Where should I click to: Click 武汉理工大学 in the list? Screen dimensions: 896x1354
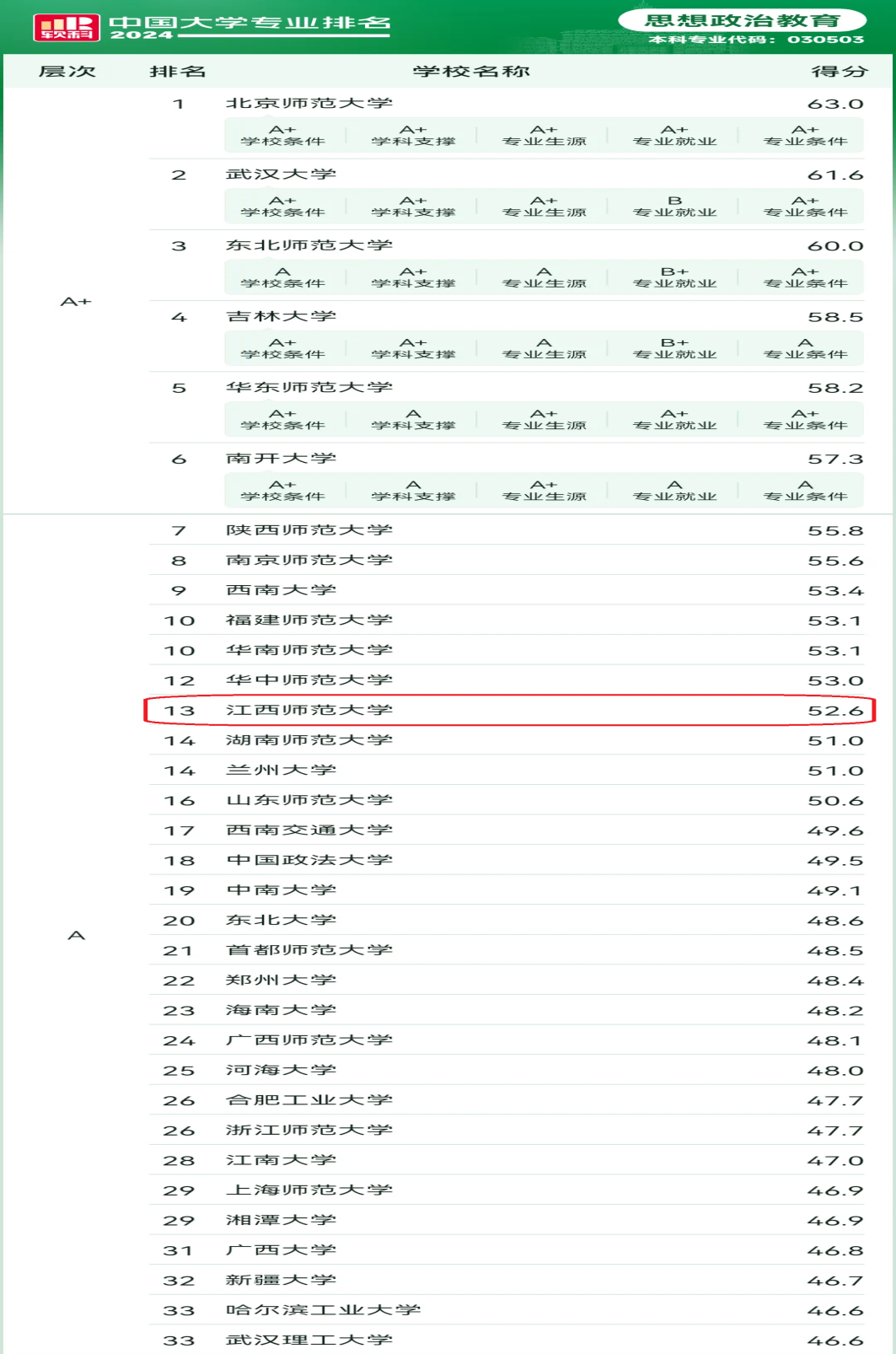point(309,1339)
